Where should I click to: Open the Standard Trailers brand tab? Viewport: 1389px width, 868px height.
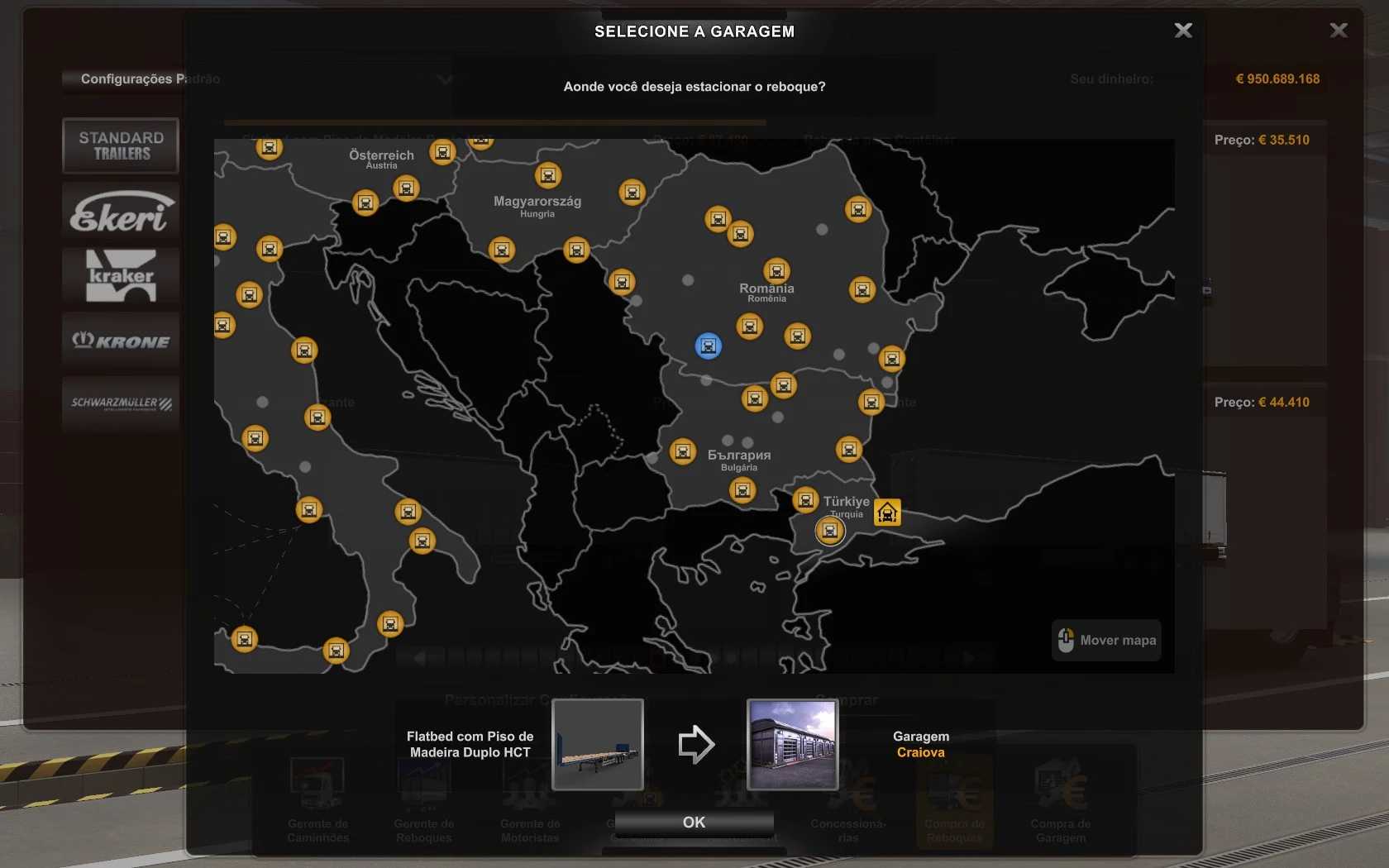tap(121, 145)
